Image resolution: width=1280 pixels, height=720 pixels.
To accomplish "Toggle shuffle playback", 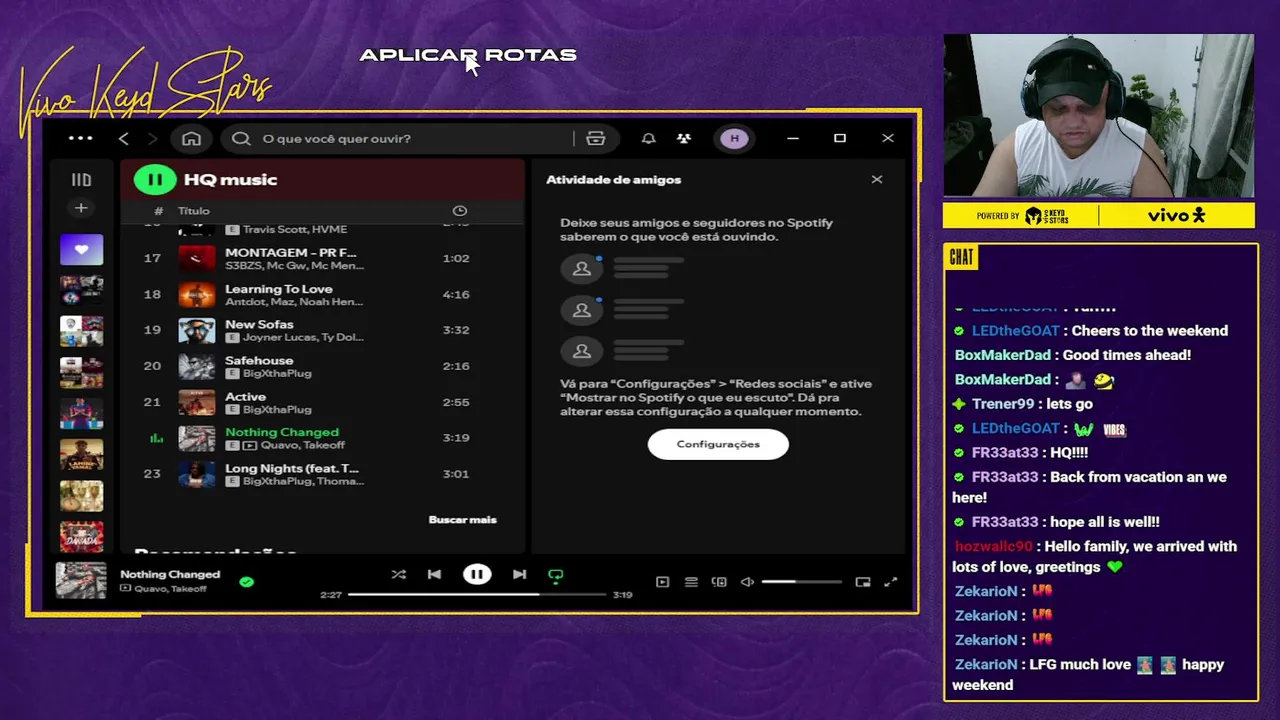I will tap(399, 574).
